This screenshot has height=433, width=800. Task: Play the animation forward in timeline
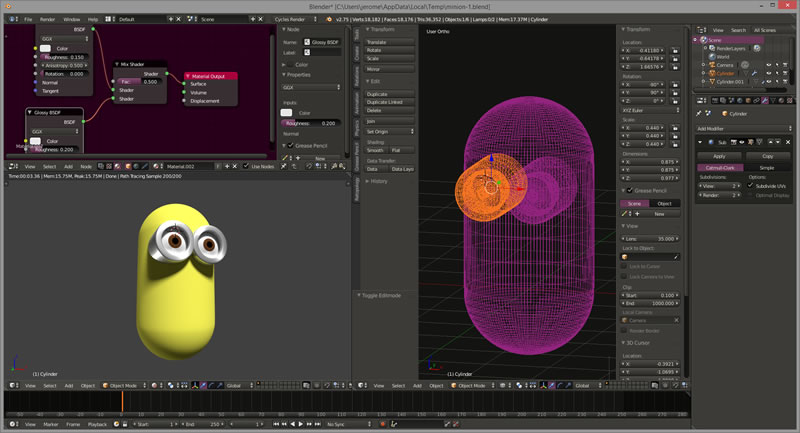click(x=301, y=424)
